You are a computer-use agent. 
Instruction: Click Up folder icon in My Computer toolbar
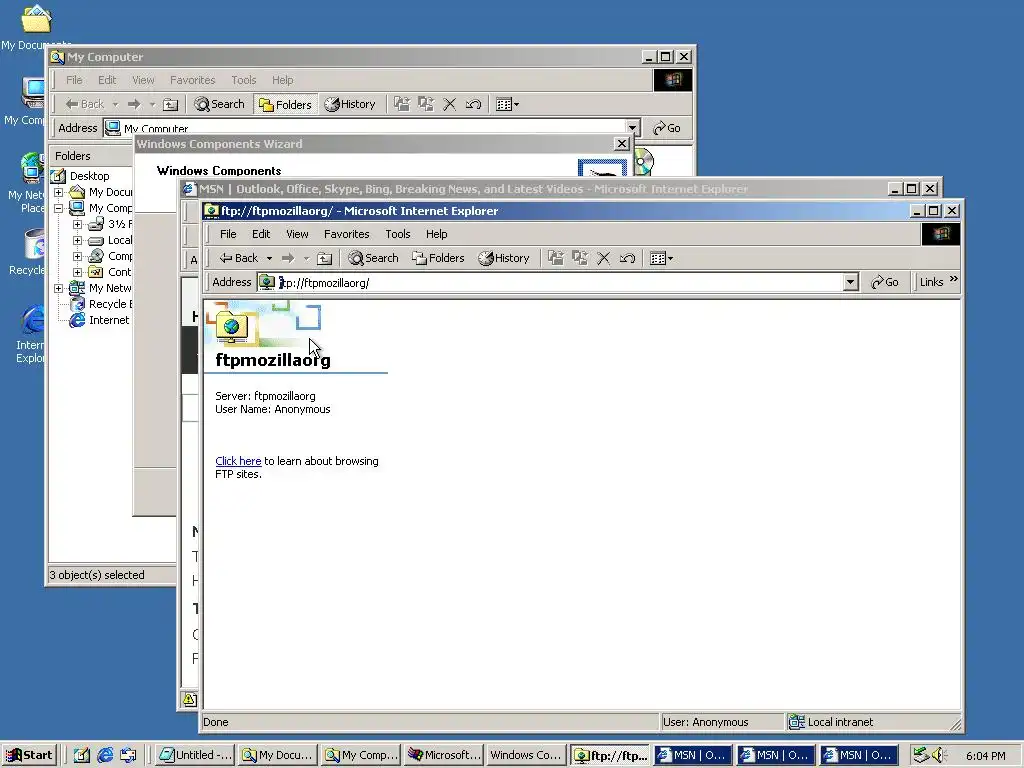coord(170,104)
